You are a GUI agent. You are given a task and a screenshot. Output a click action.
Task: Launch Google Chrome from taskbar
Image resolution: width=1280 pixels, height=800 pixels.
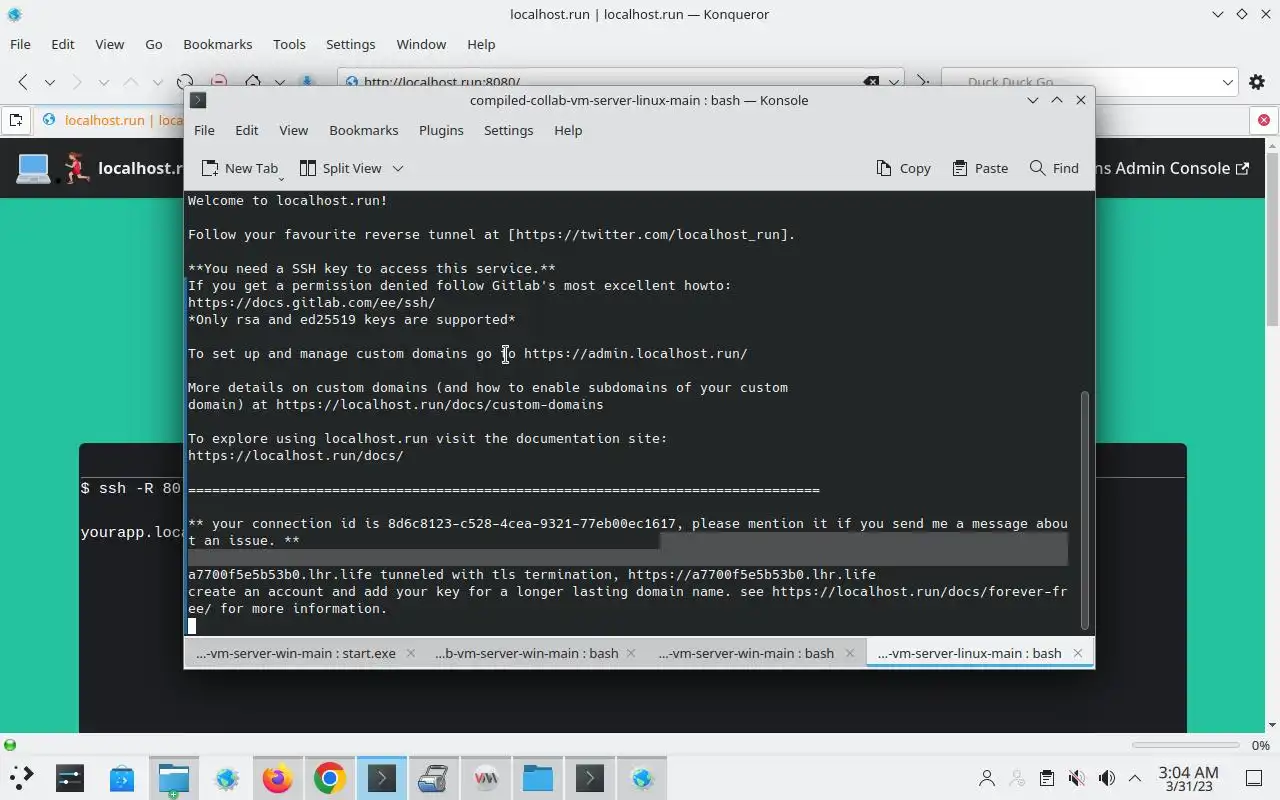pos(330,778)
